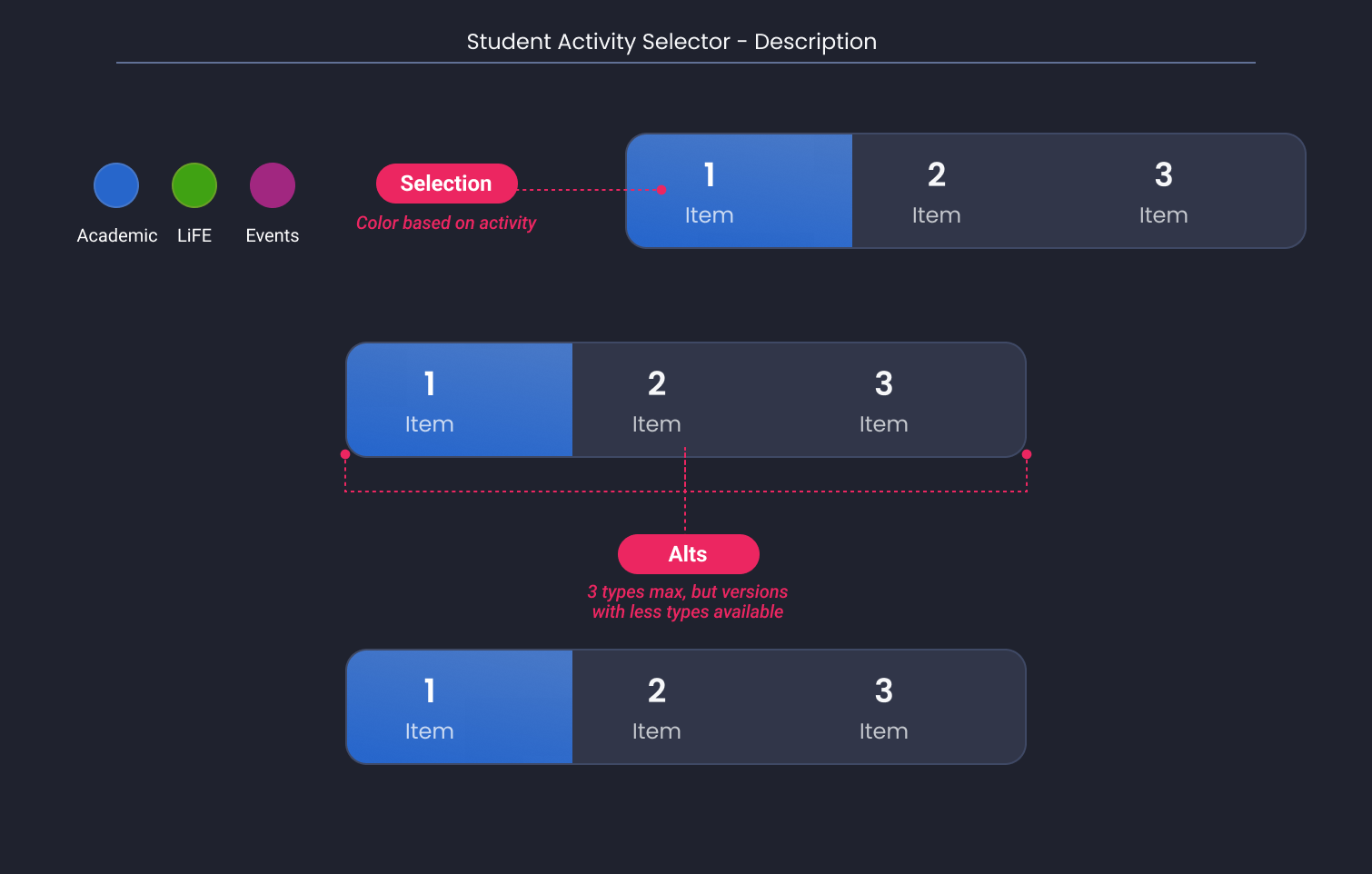The height and width of the screenshot is (874, 1372).
Task: Click the Color based on activity note
Action: pyautogui.click(x=446, y=223)
